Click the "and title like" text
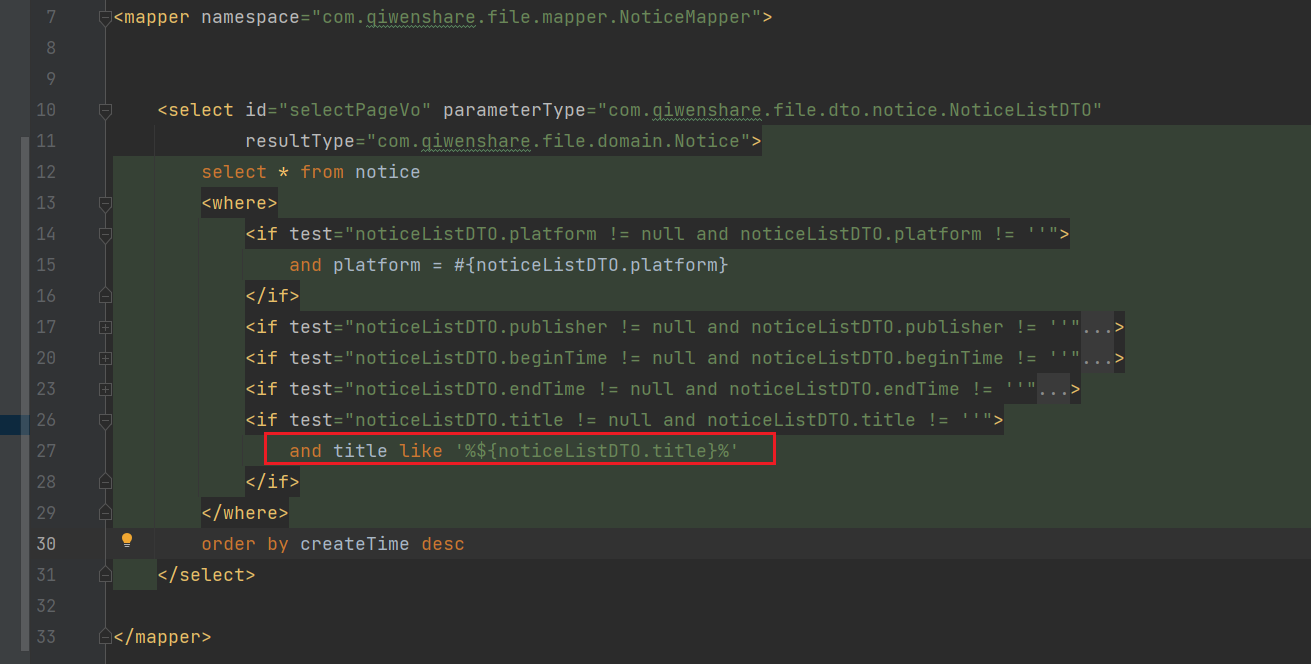Viewport: 1311px width, 664px height. click(366, 451)
